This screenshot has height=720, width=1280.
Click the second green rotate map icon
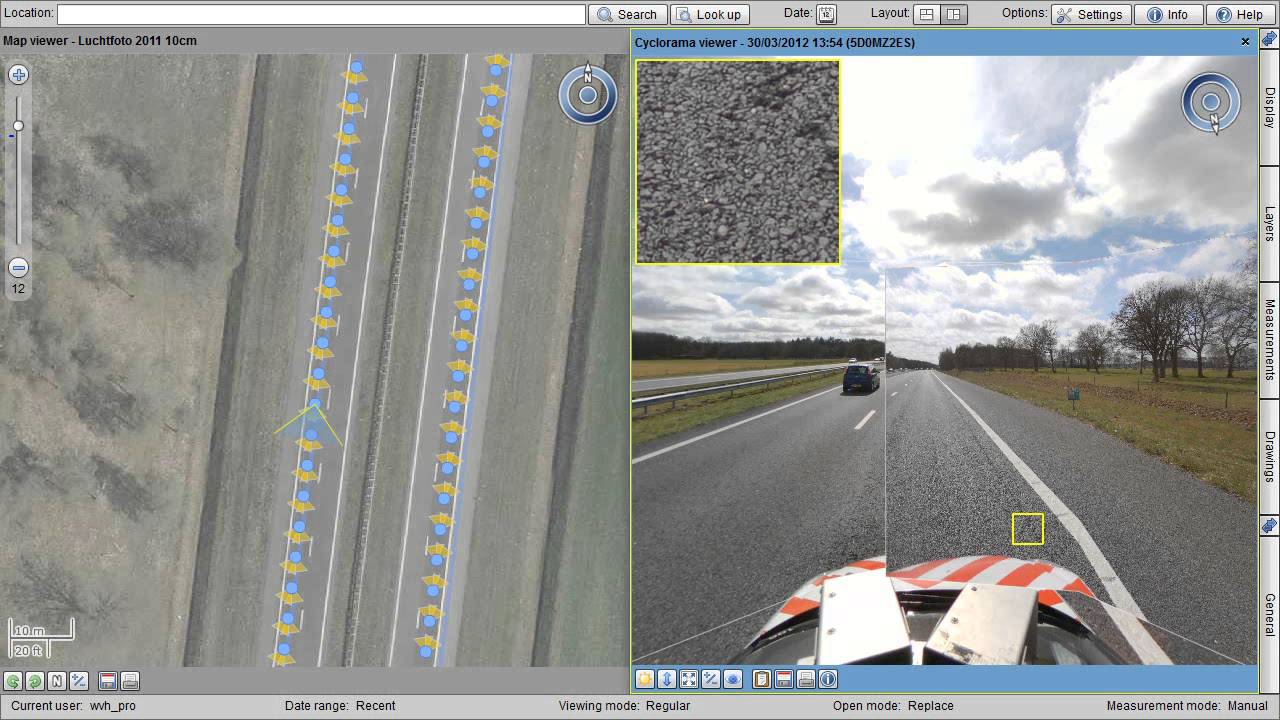[34, 681]
